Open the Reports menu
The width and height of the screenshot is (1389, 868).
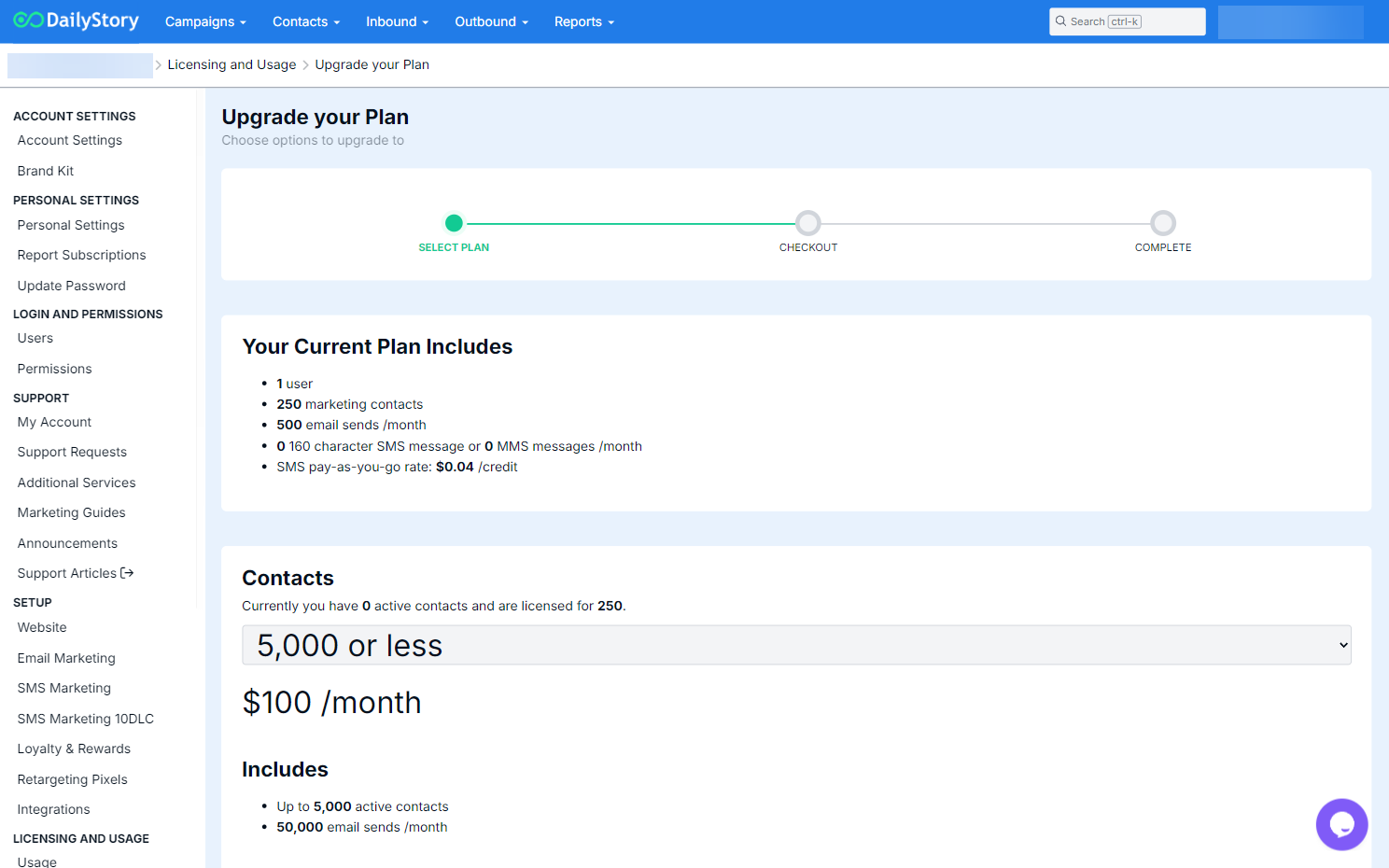(x=583, y=21)
